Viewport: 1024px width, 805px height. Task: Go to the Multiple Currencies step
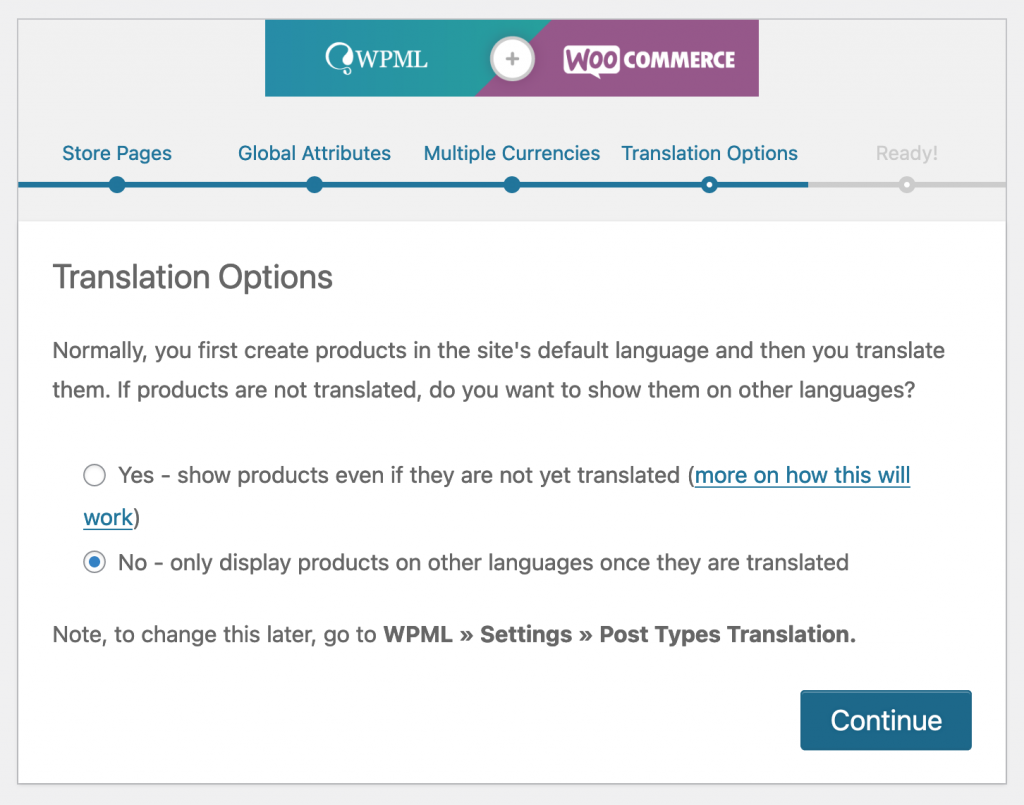(x=511, y=153)
